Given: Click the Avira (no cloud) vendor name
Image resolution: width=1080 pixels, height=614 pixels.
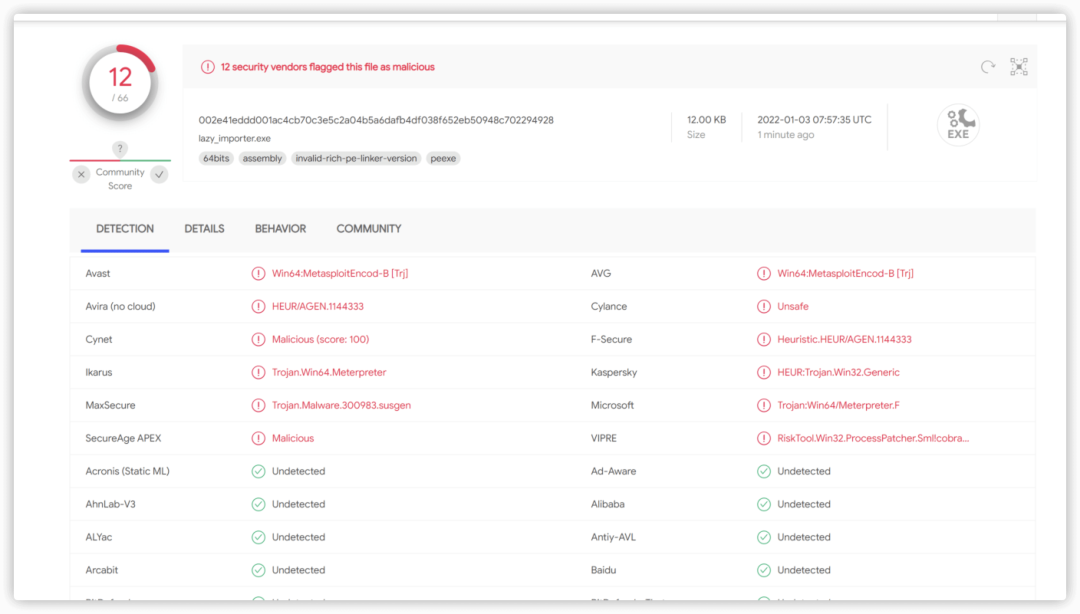Looking at the screenshot, I should pyautogui.click(x=120, y=307).
